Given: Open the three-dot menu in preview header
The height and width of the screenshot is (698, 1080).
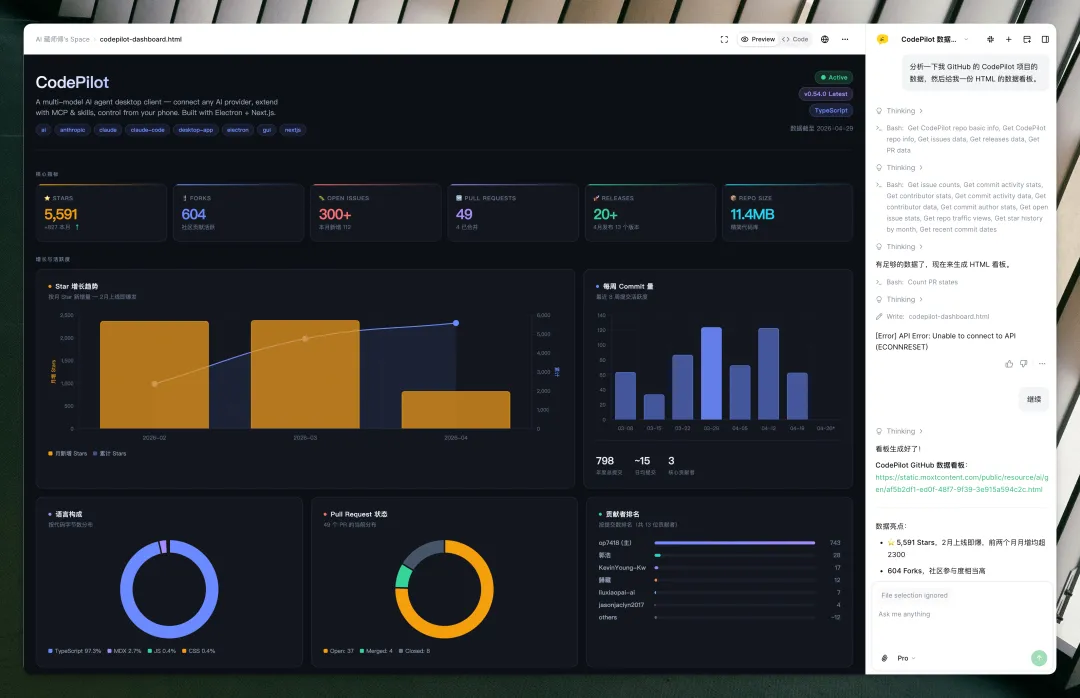Looking at the screenshot, I should (x=845, y=39).
